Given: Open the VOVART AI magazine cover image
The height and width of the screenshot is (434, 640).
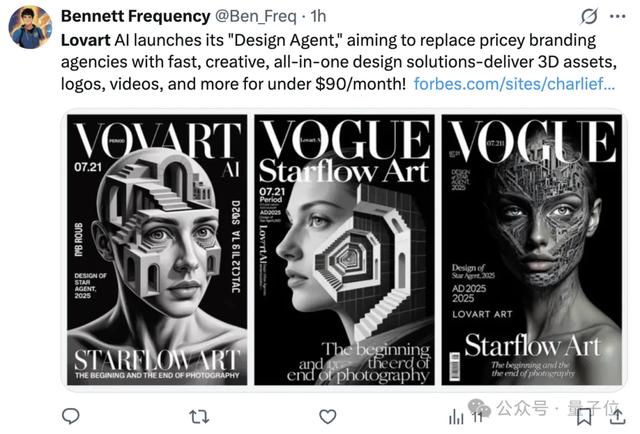Looking at the screenshot, I should pos(157,249).
